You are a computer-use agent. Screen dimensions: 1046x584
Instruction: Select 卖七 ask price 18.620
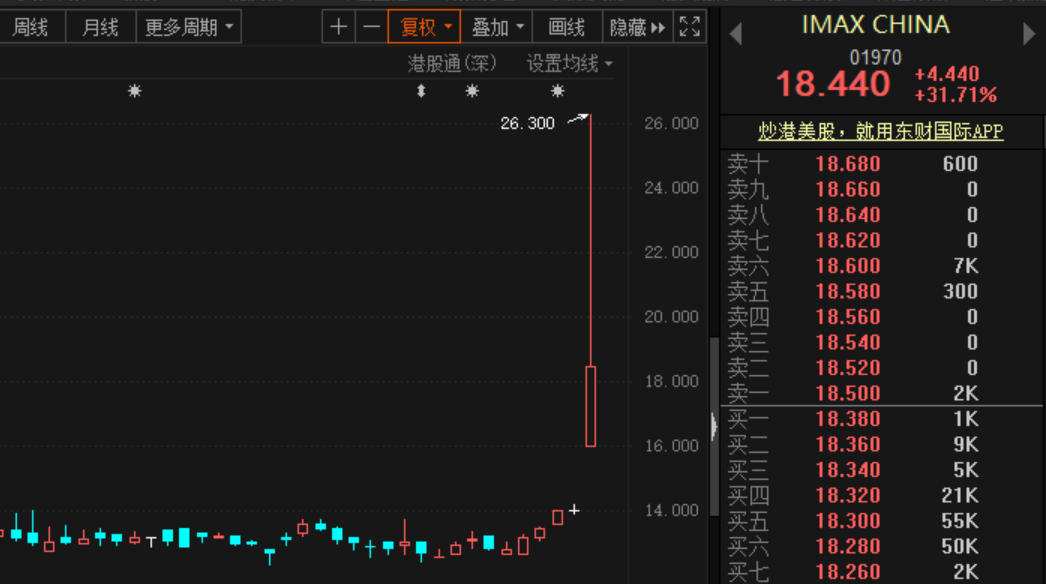point(848,240)
